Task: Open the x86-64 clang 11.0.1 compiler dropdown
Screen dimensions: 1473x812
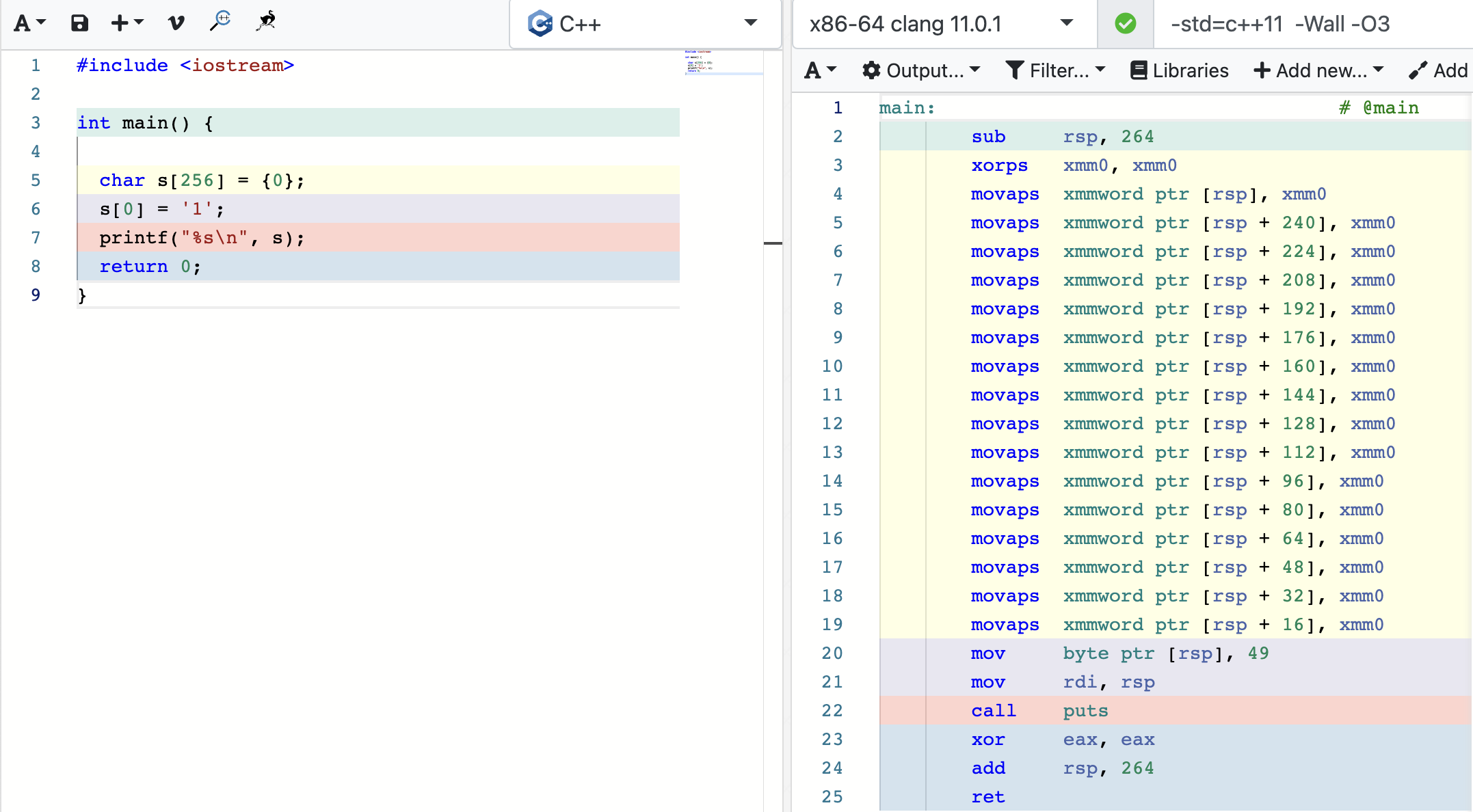Action: [944, 24]
